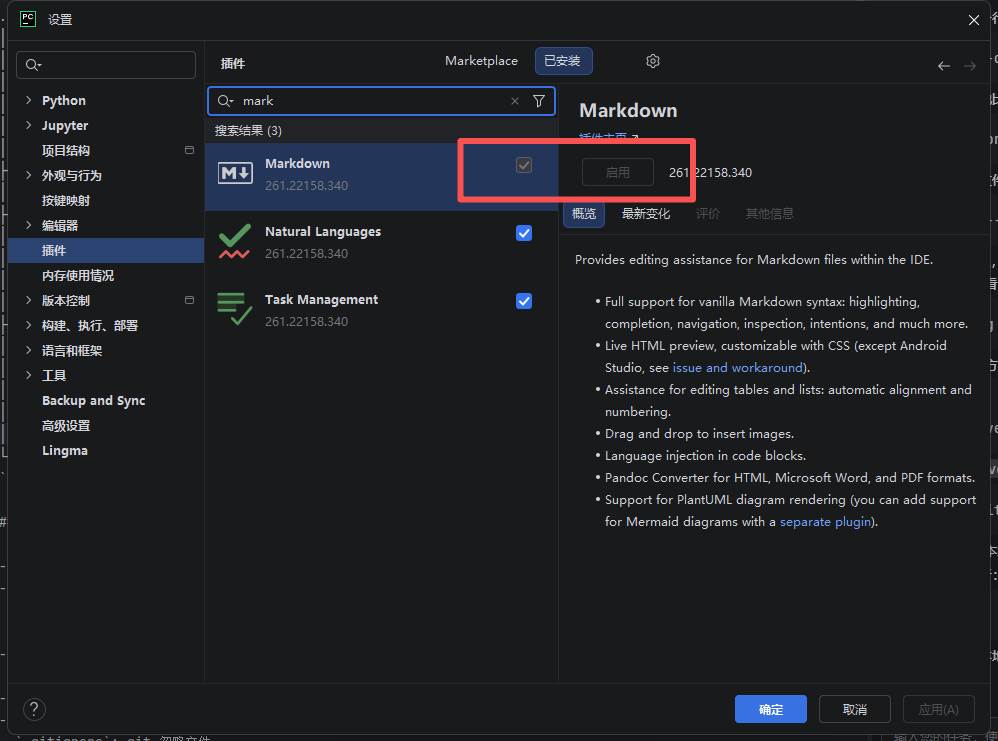Click the PyCharm logo in title bar
The height and width of the screenshot is (741, 998).
(28, 19)
